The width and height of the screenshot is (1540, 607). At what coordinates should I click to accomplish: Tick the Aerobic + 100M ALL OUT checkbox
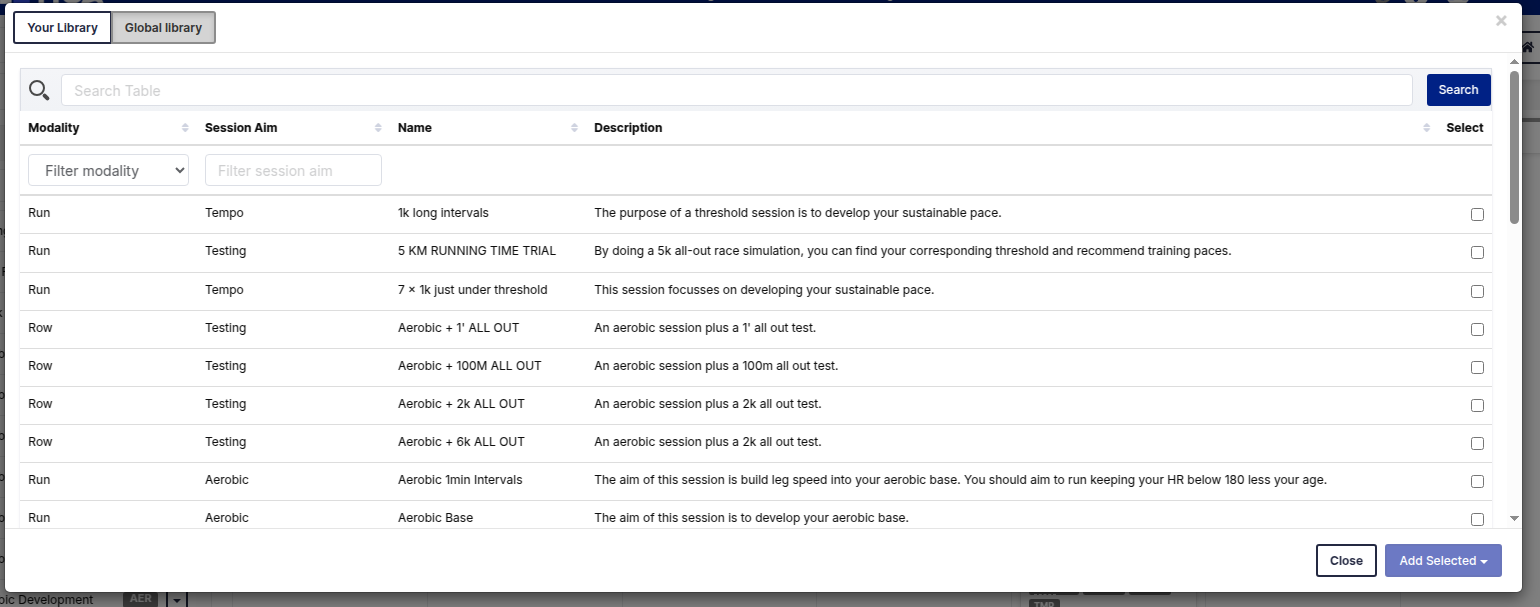click(1477, 367)
